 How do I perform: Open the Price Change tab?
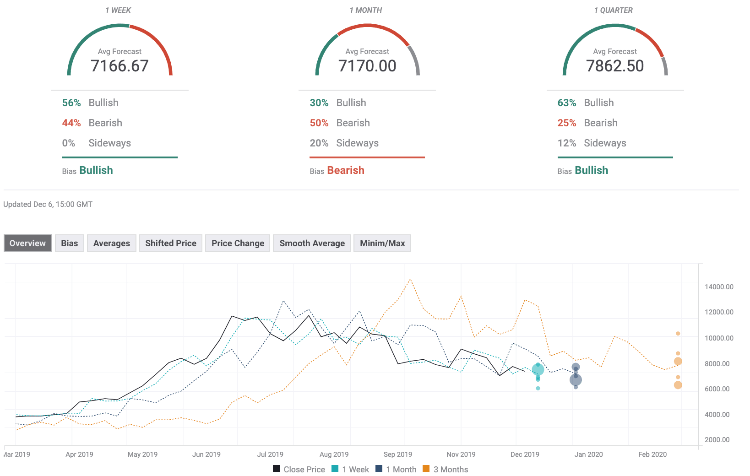pyautogui.click(x=238, y=243)
